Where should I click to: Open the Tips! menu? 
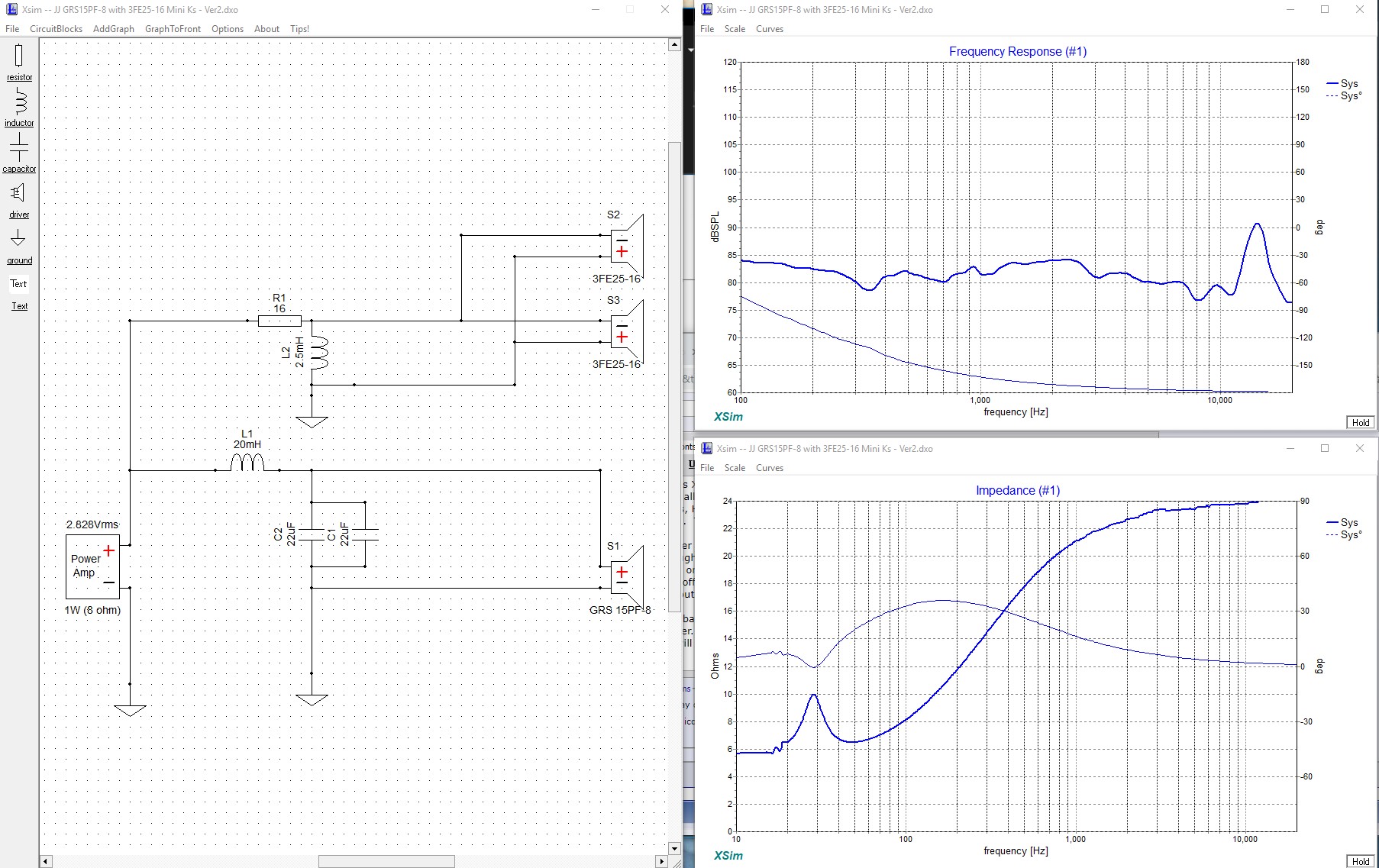coord(299,29)
